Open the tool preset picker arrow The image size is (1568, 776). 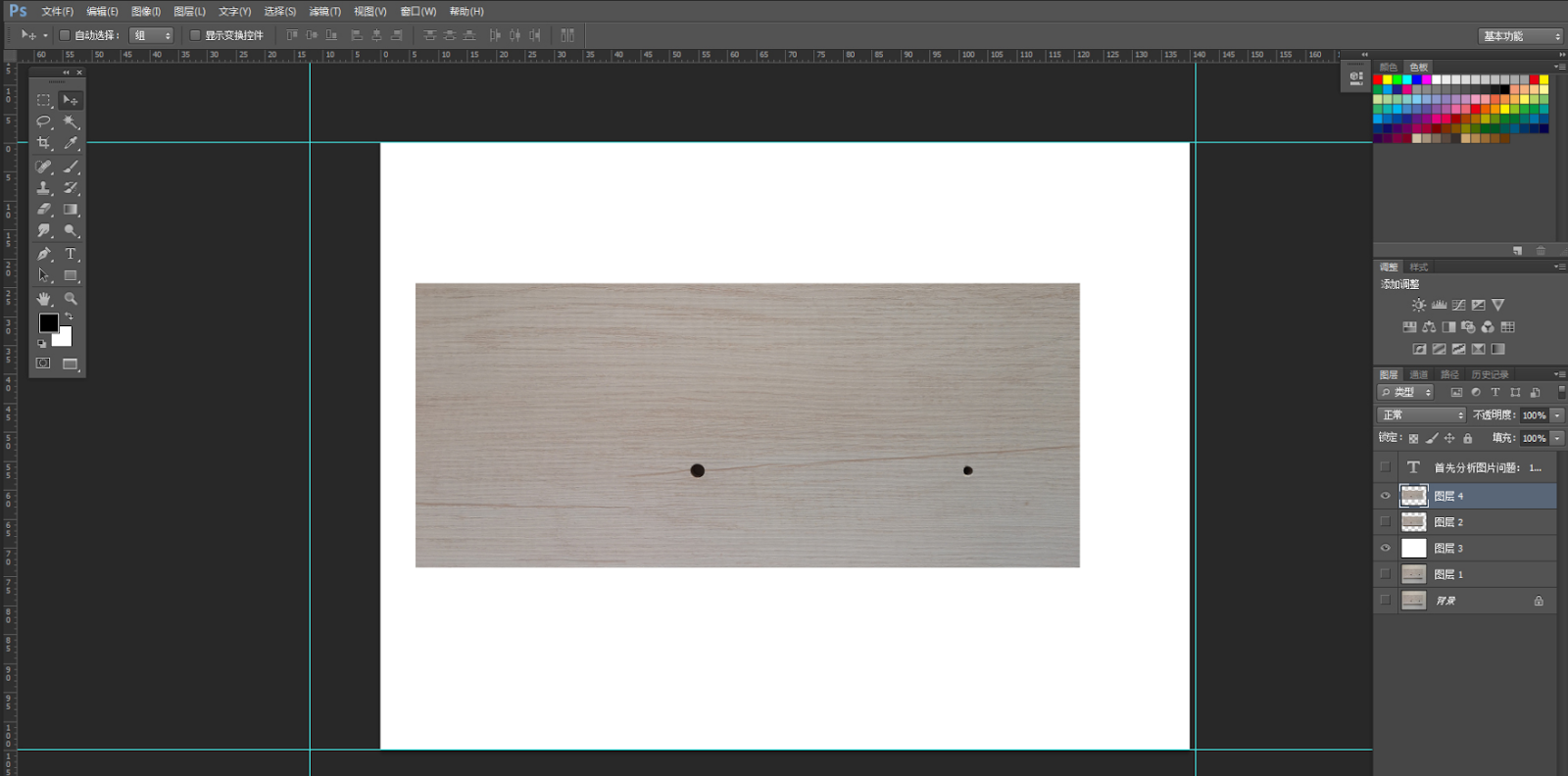tap(45, 35)
